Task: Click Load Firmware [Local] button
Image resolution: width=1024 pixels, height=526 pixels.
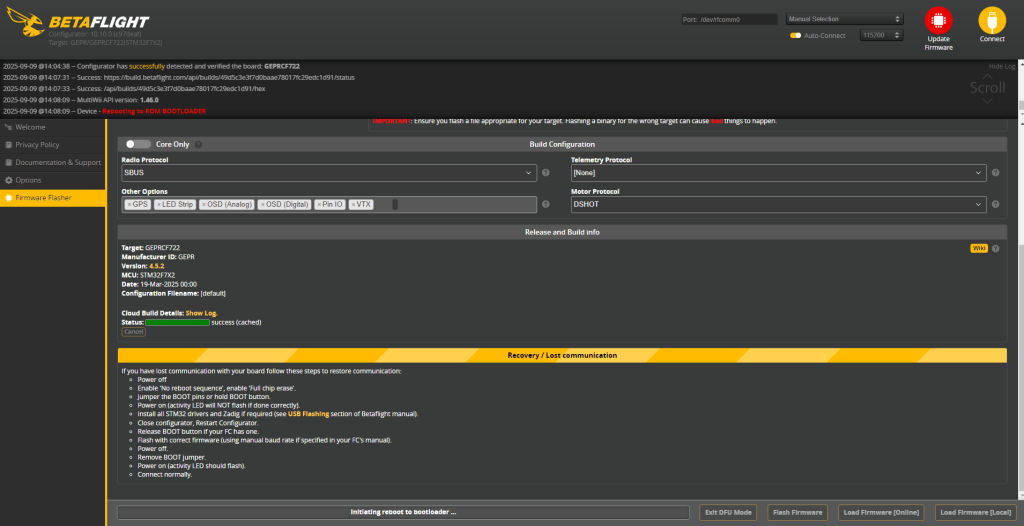Action: (x=976, y=512)
